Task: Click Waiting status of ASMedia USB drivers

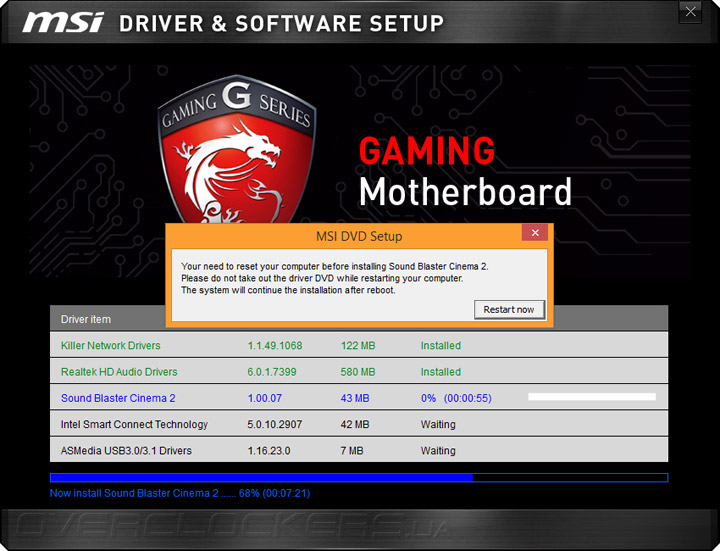Action: click(438, 450)
